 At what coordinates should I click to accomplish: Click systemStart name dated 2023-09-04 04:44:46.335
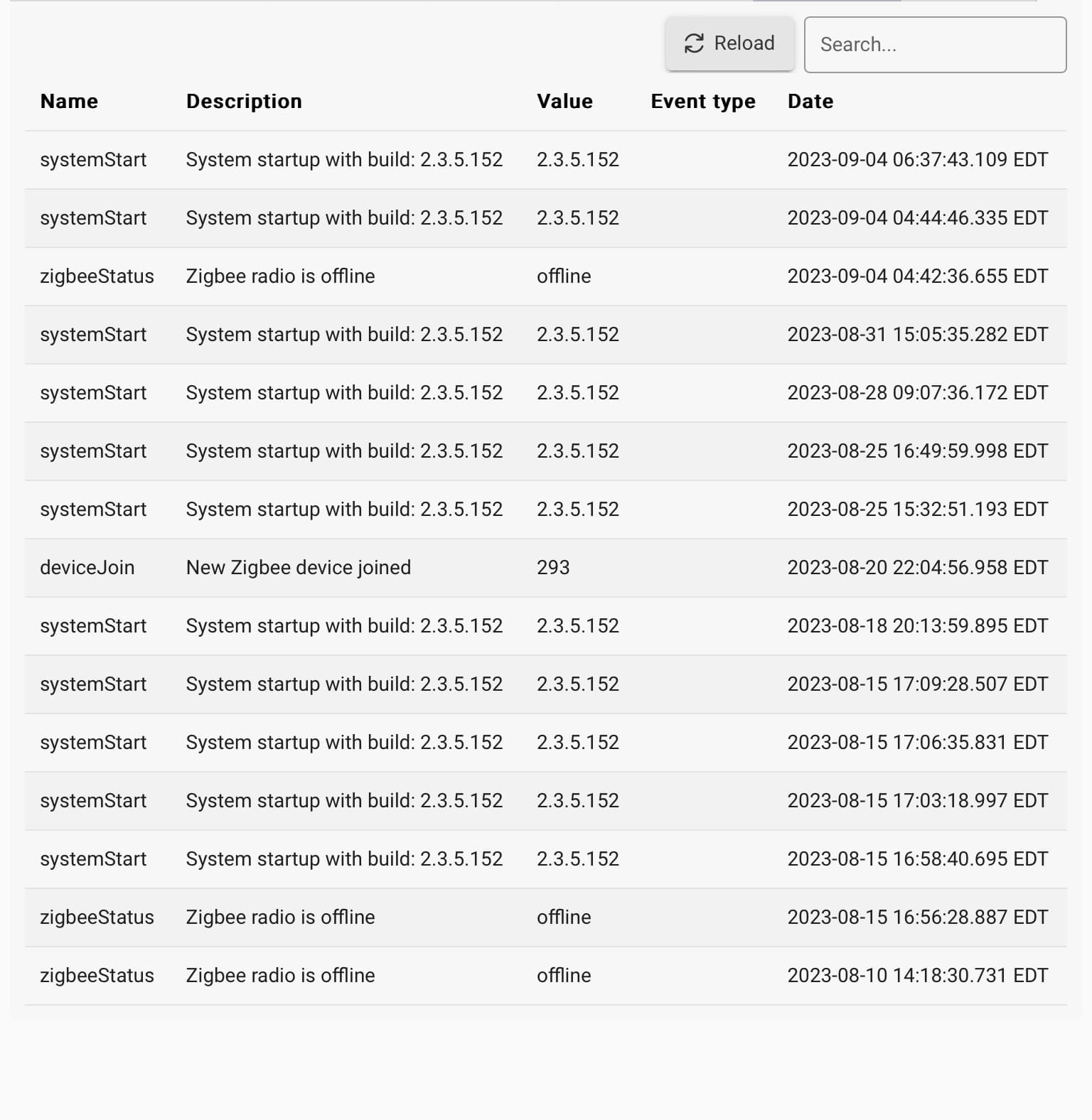pyautogui.click(x=93, y=218)
